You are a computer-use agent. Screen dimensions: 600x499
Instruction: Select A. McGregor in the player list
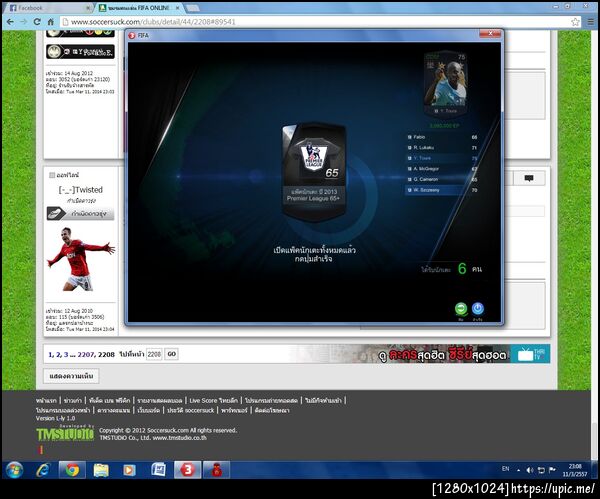coord(442,169)
